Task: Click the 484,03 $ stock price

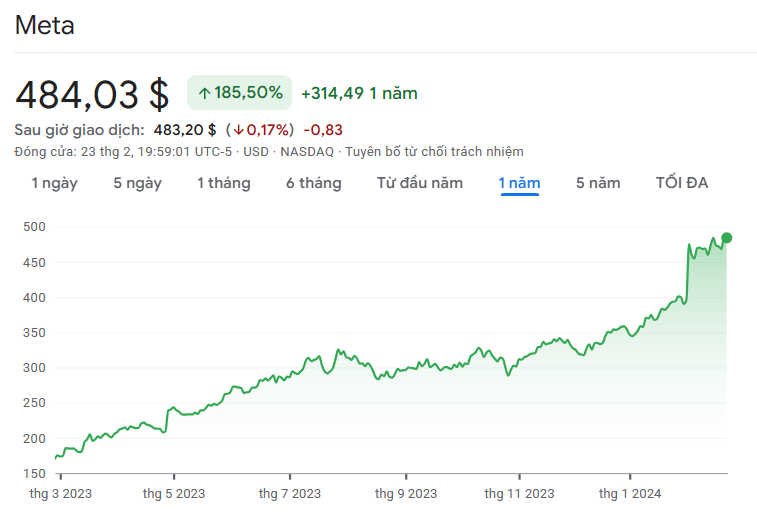Action: click(92, 94)
